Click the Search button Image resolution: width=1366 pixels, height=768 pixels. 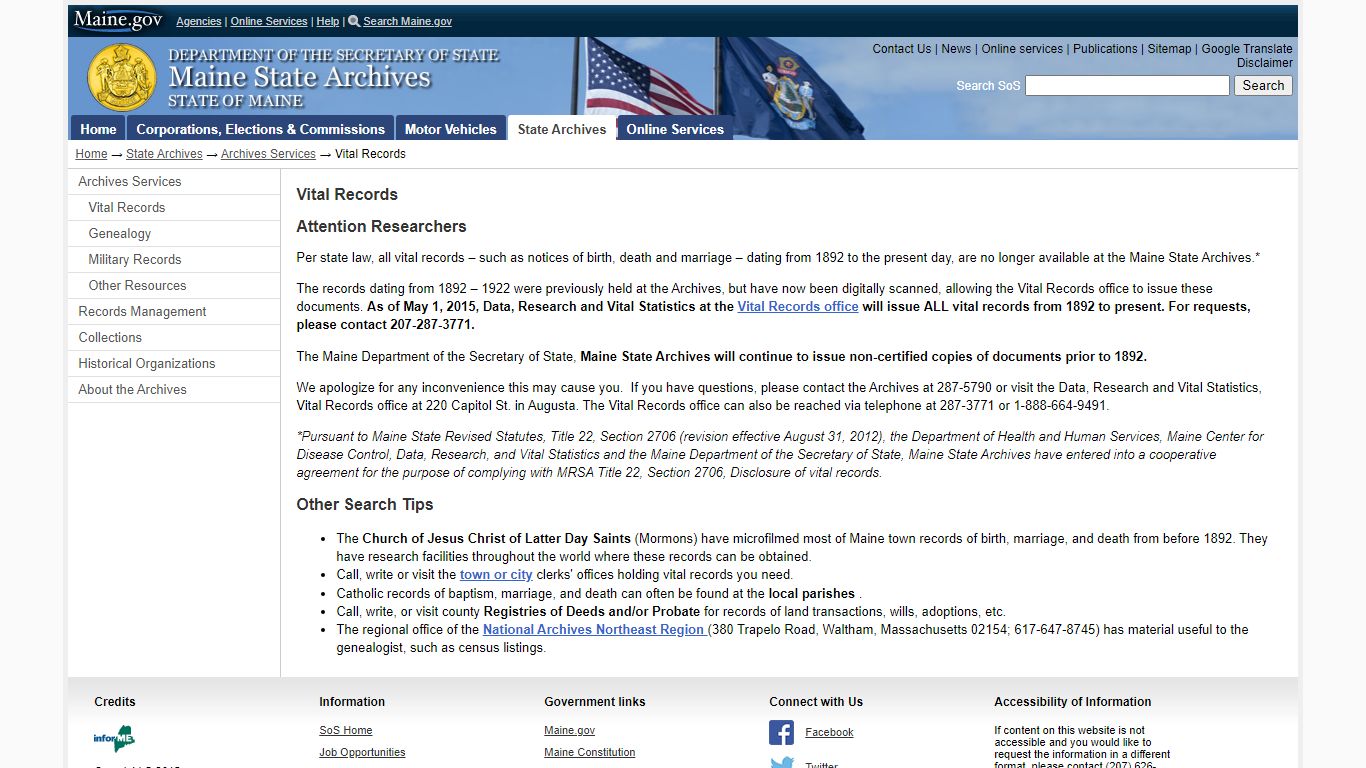coord(1263,86)
